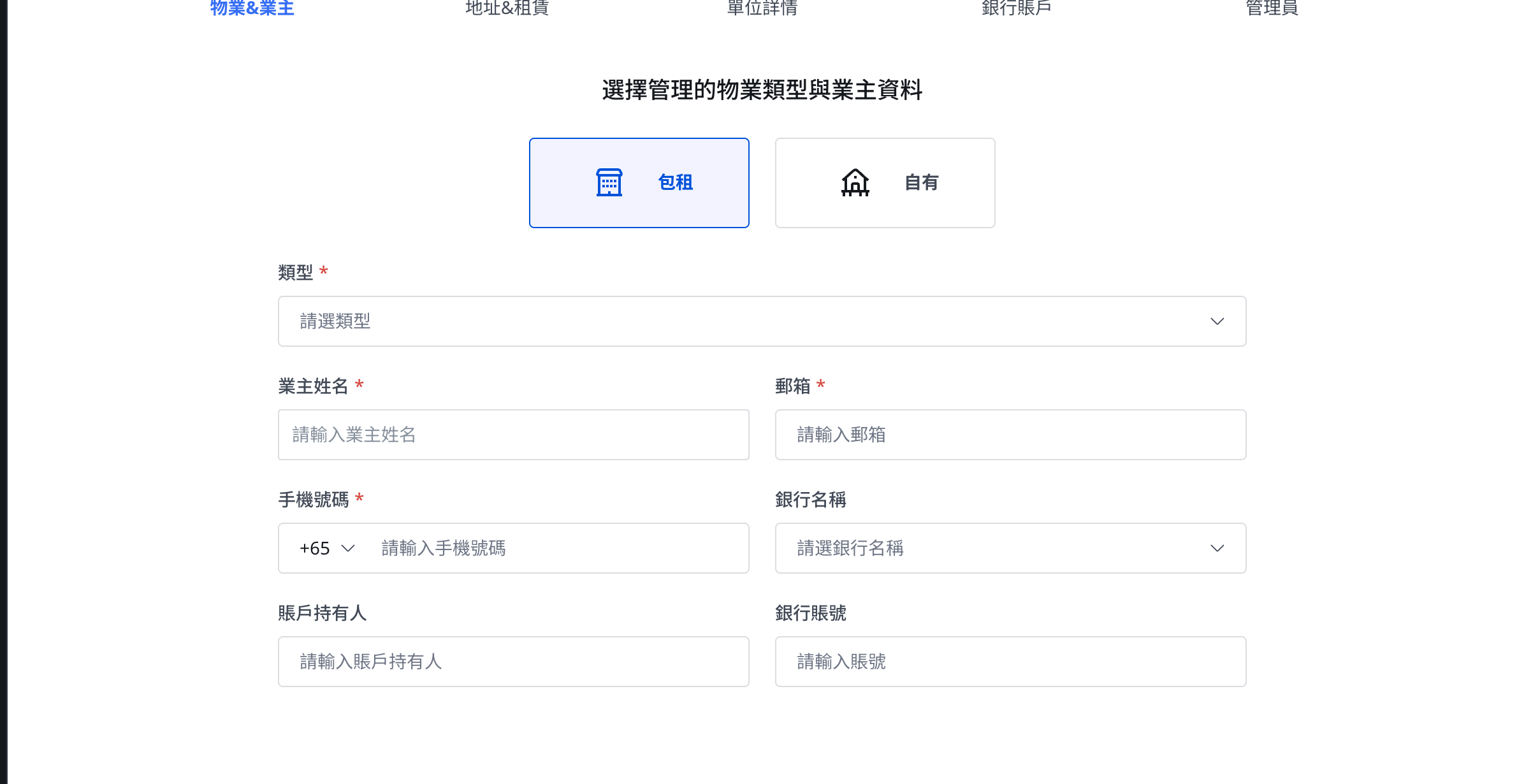Click the 銀行賬號 field label
Screen dimensions: 1517x784
pos(811,613)
